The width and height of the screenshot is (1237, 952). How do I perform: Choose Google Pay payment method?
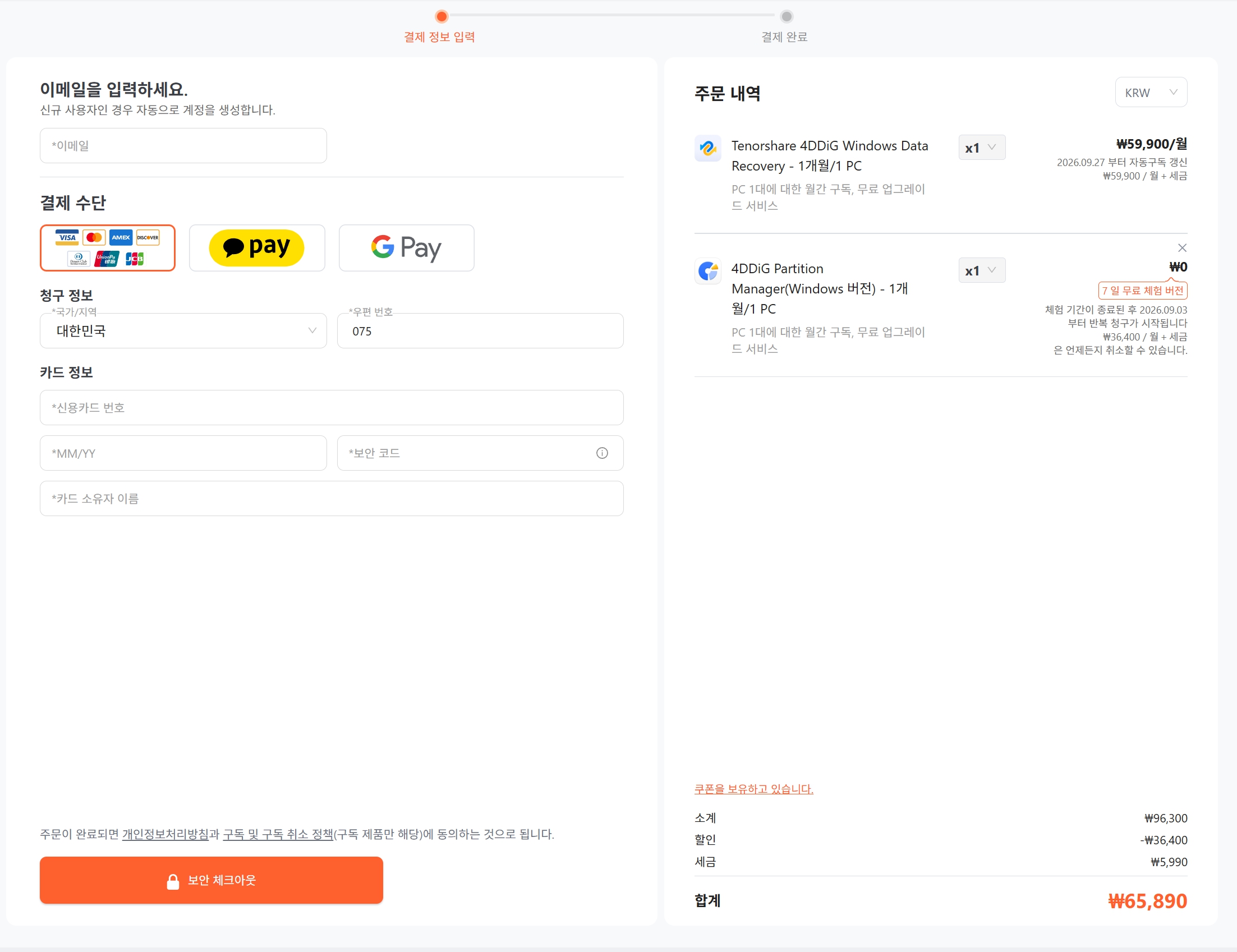click(406, 248)
